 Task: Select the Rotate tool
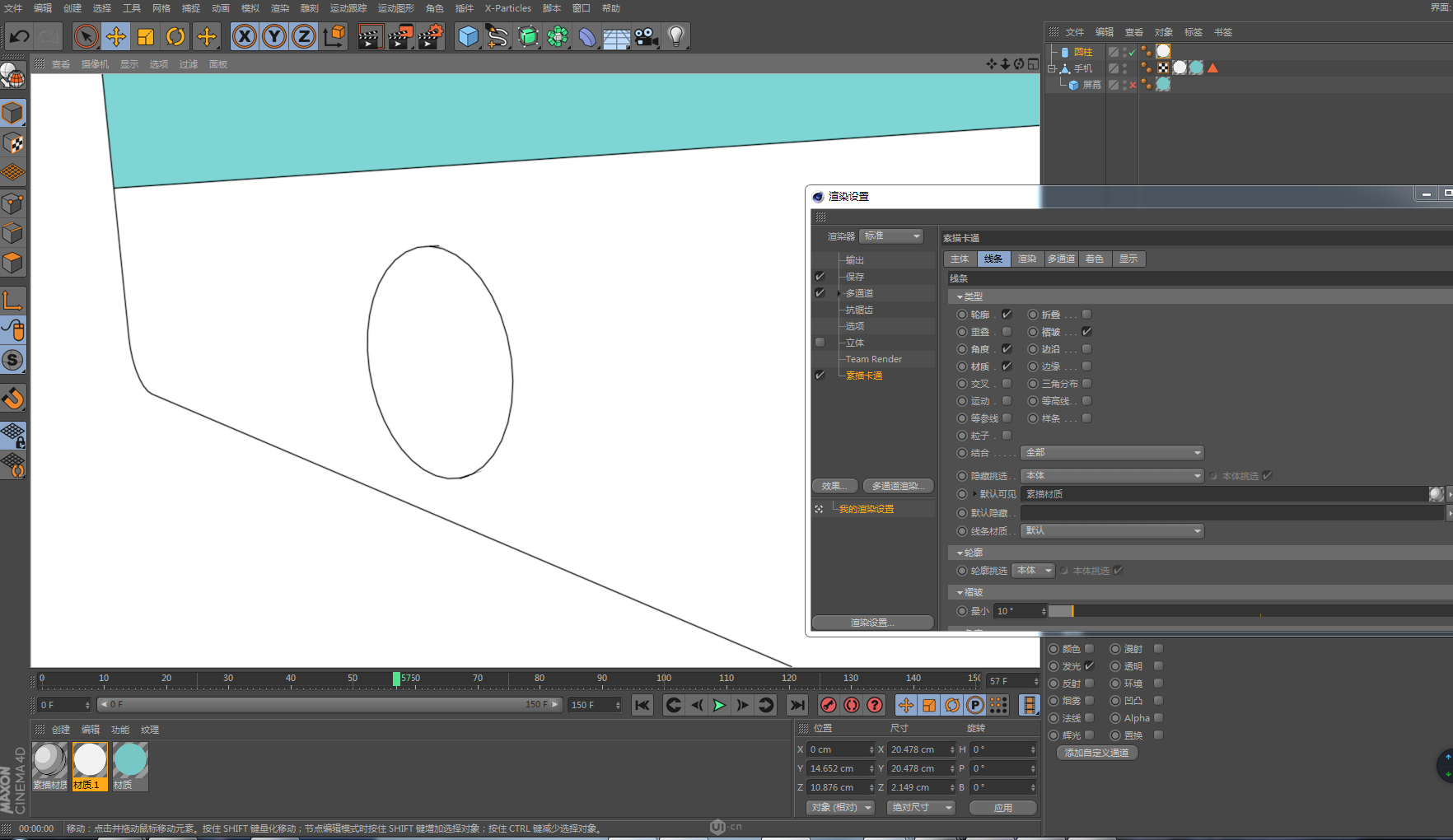point(175,36)
